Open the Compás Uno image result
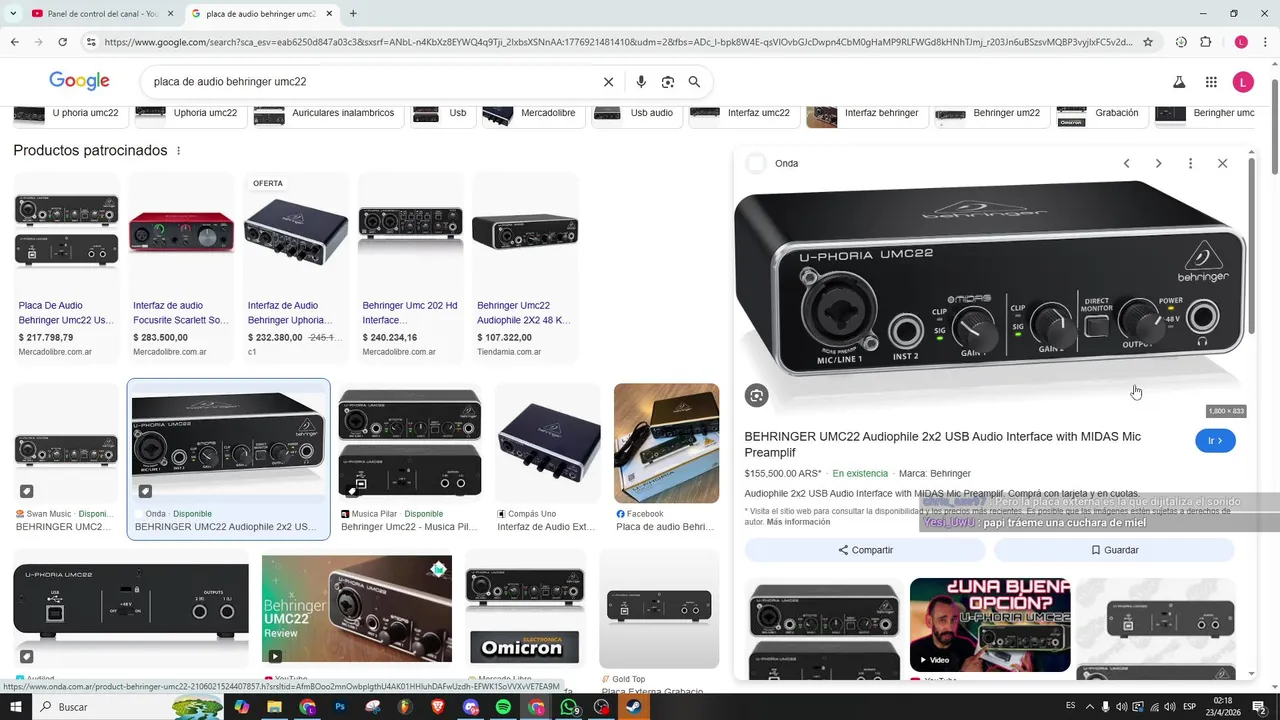This screenshot has width=1280, height=720. click(x=547, y=443)
